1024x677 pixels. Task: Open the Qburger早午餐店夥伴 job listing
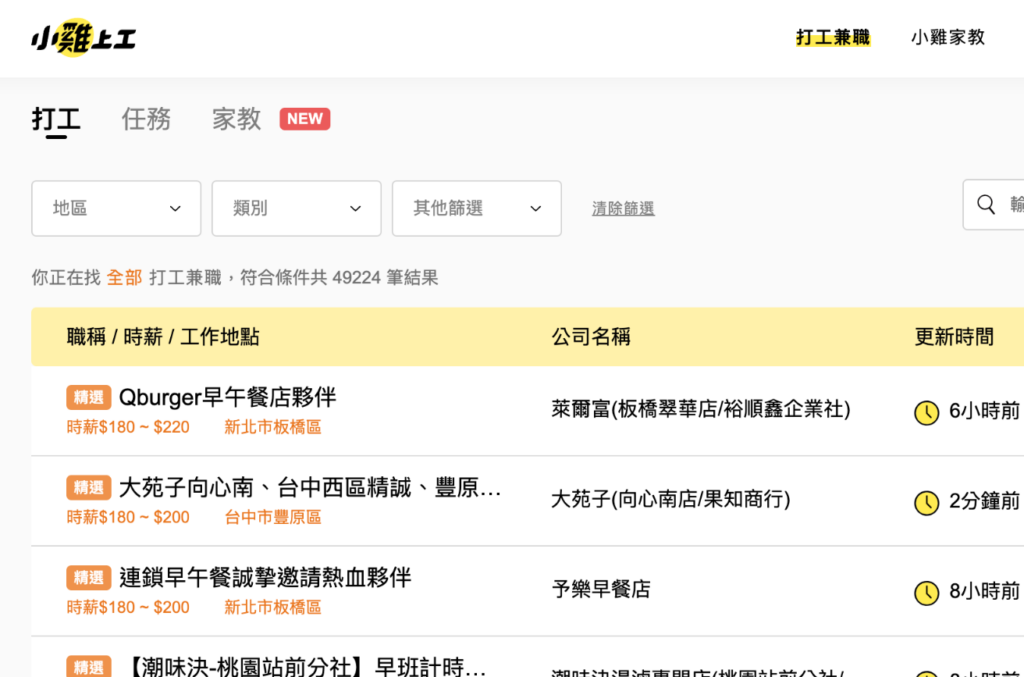[227, 397]
